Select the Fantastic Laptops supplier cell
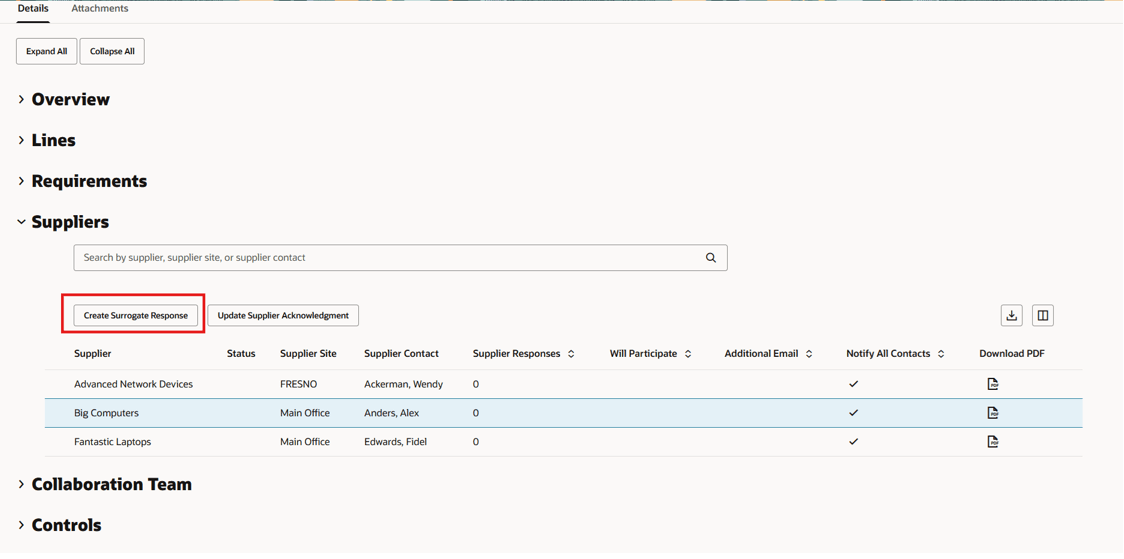Screen dimensions: 1124x559 (x=113, y=441)
